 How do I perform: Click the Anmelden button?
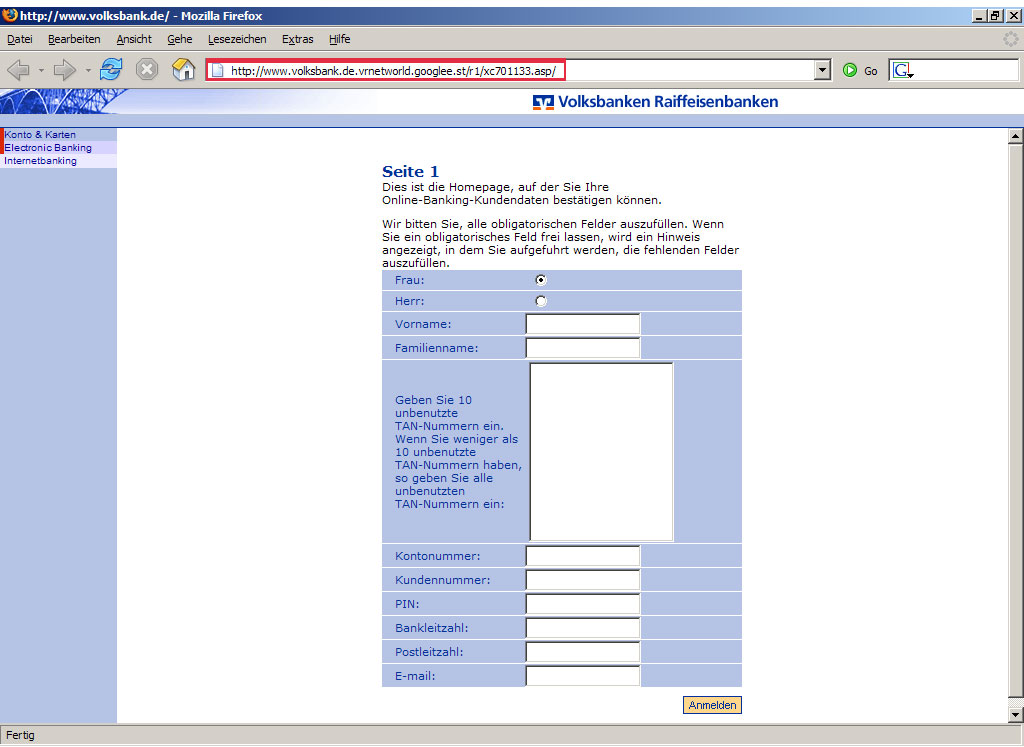point(712,705)
